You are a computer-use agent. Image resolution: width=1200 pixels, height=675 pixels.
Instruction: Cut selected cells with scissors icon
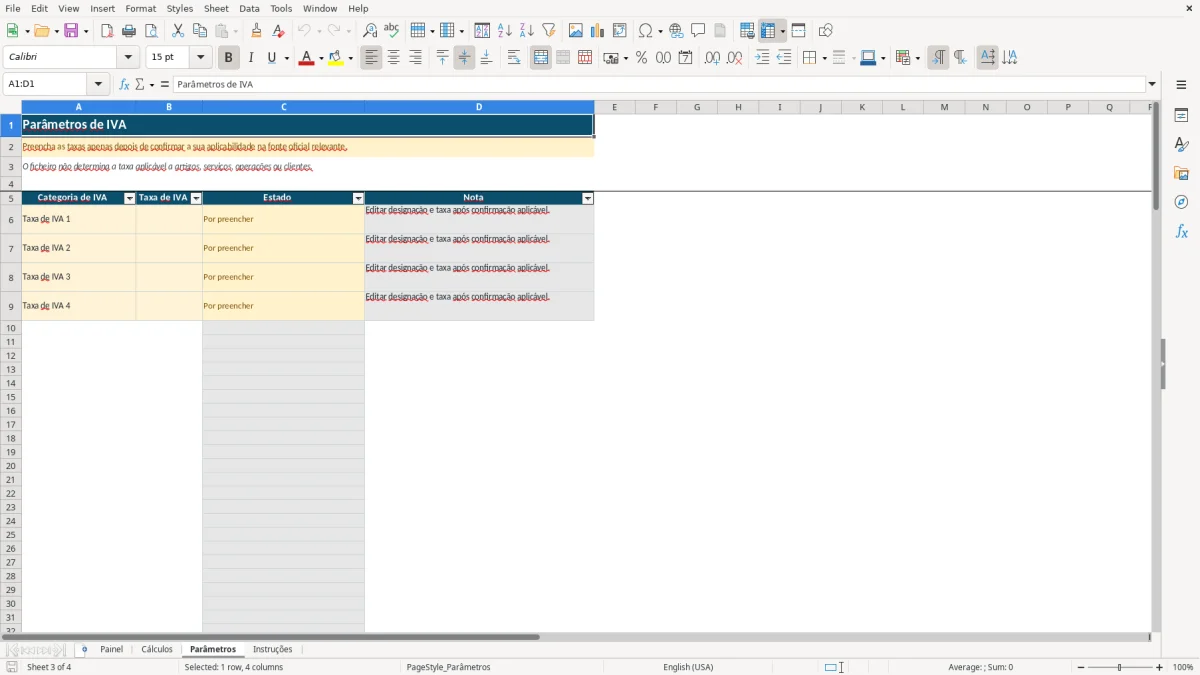coord(178,31)
